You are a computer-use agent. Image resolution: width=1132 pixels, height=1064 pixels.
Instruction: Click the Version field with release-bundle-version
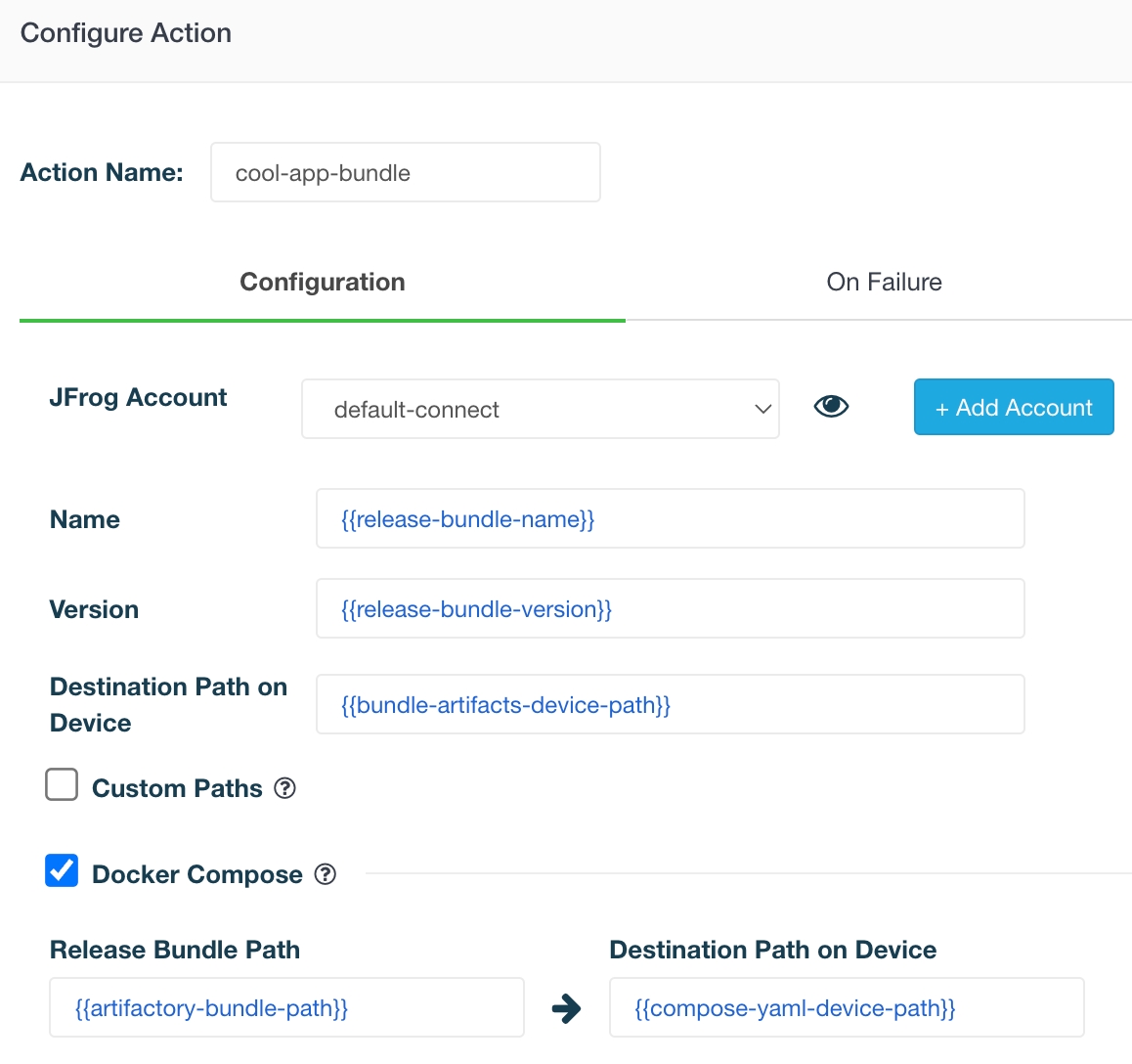click(x=670, y=609)
